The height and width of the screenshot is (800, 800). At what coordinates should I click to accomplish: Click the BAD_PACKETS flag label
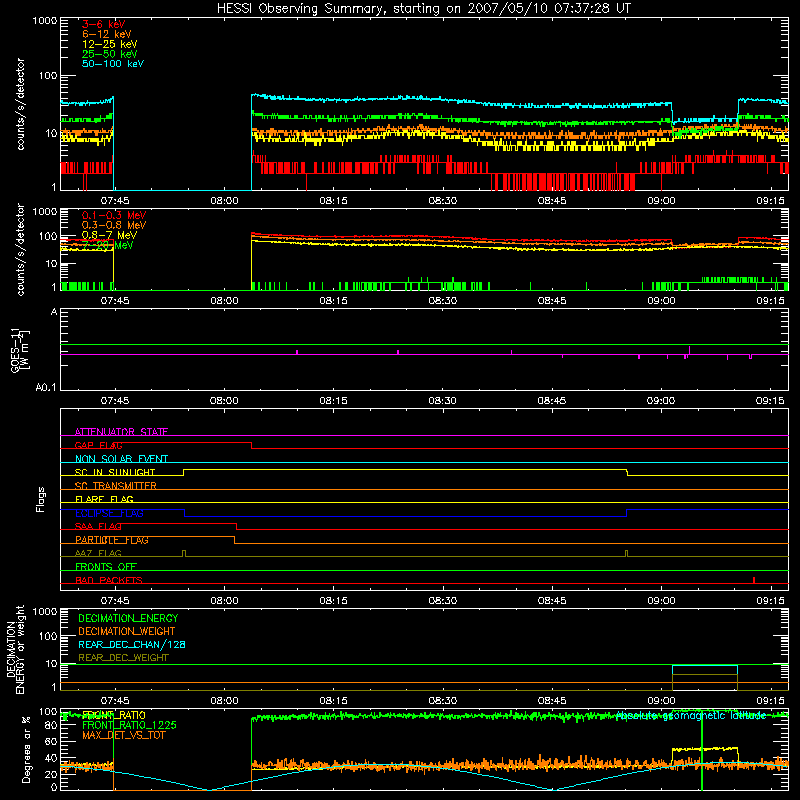click(109, 580)
